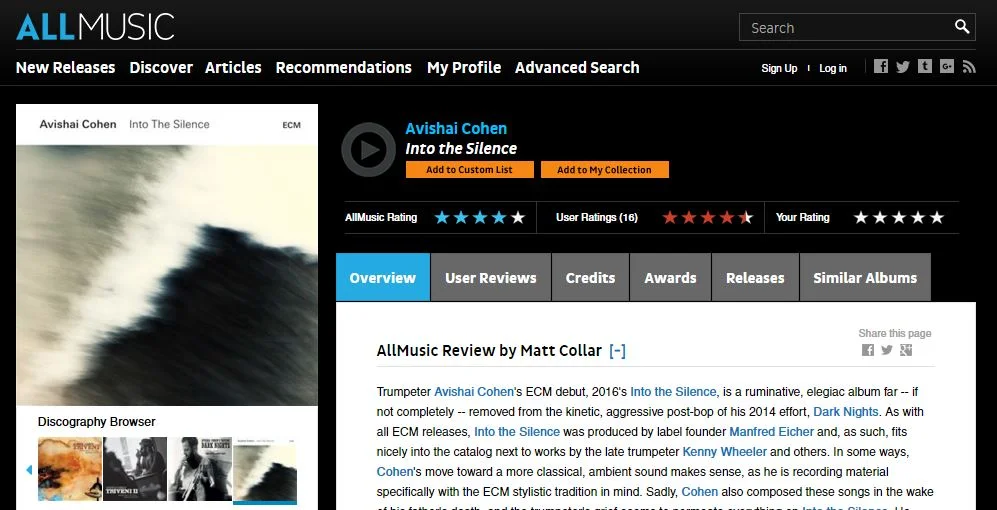Collapse the AllMusic Review section
The height and width of the screenshot is (510, 997).
pos(617,350)
